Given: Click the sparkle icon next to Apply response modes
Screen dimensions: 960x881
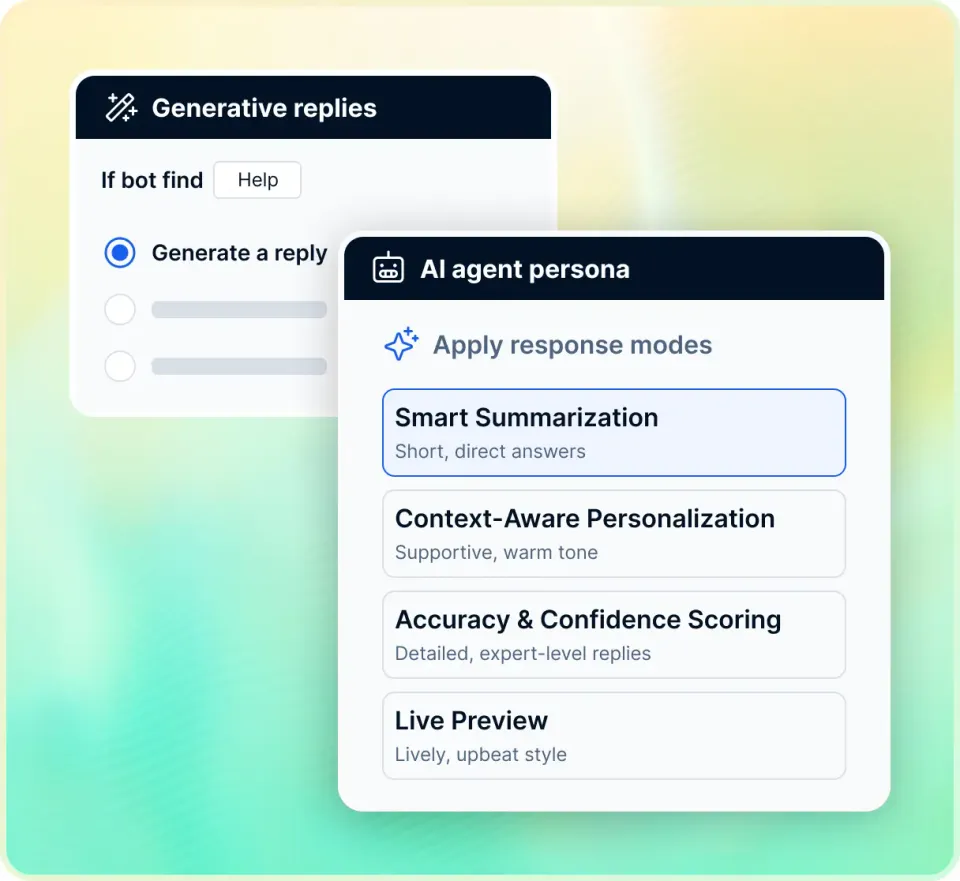Looking at the screenshot, I should 402,344.
